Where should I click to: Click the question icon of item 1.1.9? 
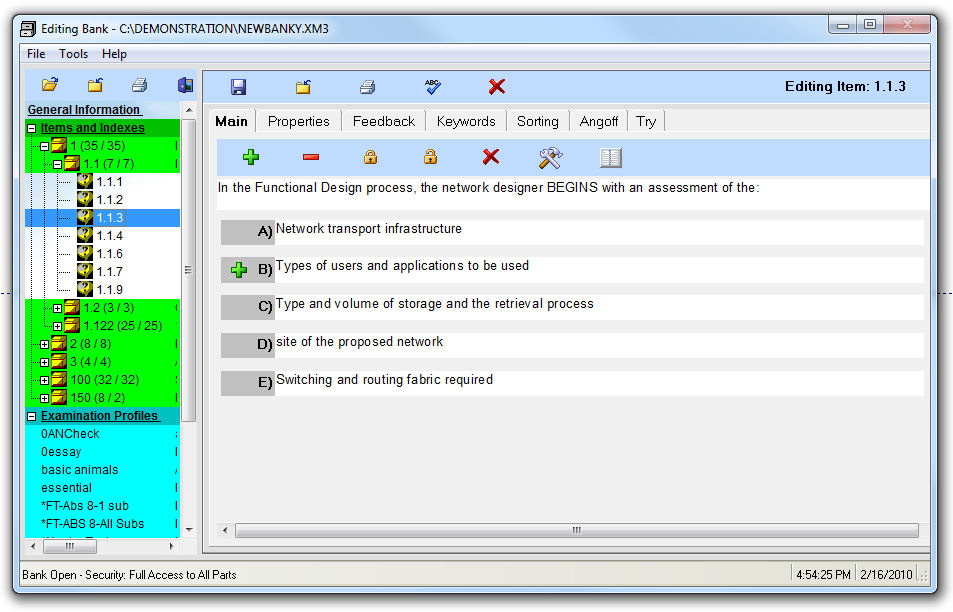point(85,289)
